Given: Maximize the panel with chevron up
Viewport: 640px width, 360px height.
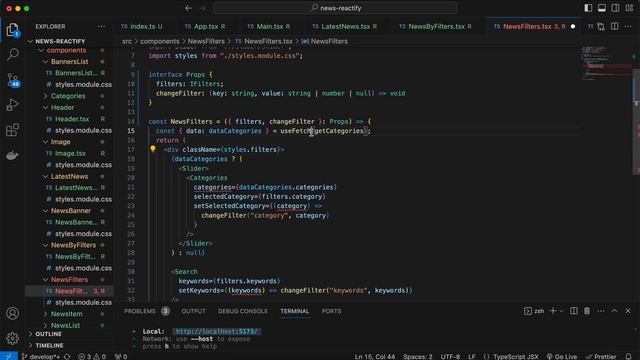Looking at the screenshot, I should pos(614,311).
